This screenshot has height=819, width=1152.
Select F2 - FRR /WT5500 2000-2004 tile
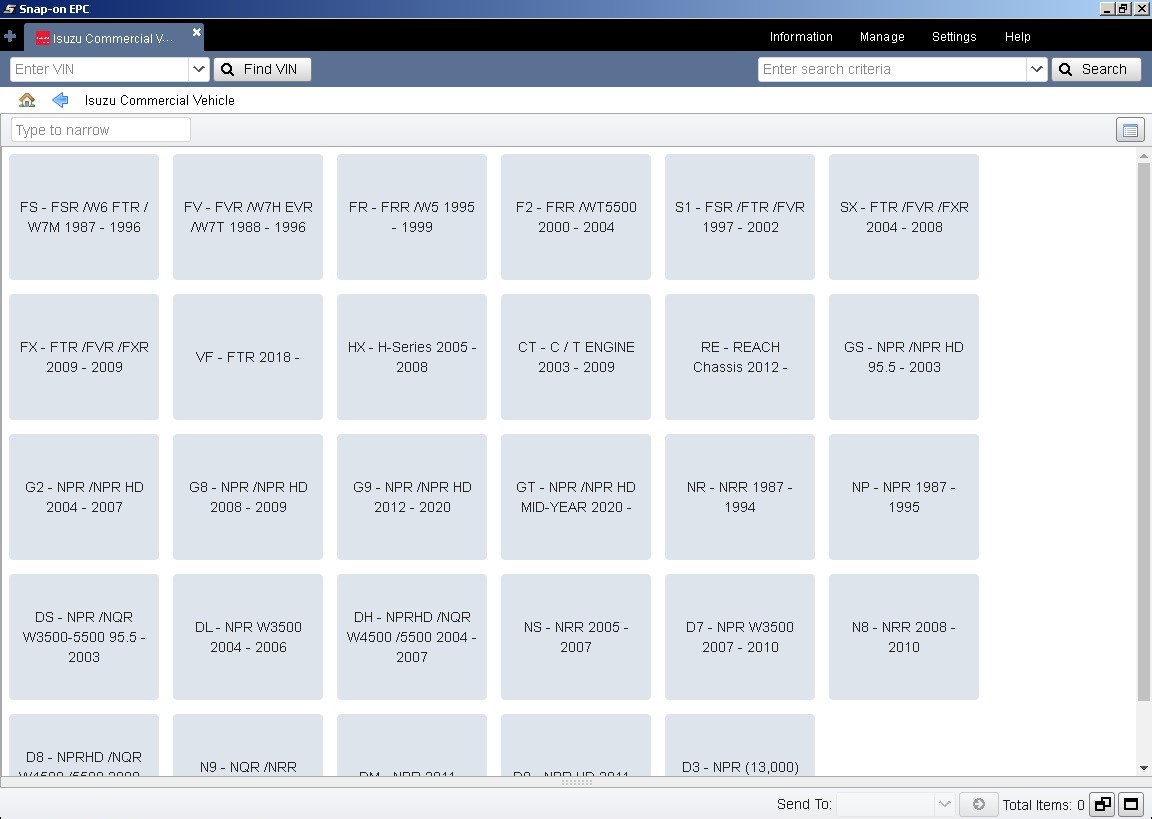575,217
